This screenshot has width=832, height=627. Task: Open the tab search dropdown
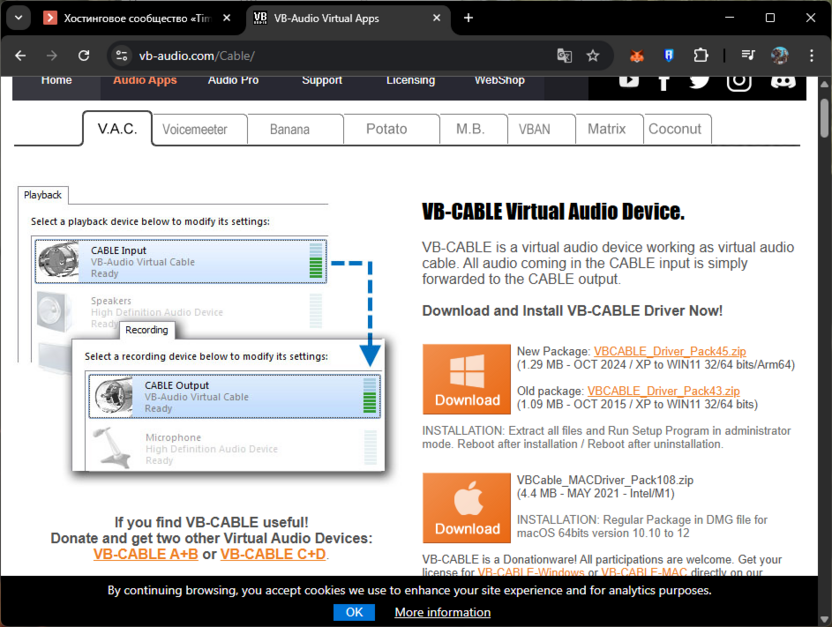point(19,18)
